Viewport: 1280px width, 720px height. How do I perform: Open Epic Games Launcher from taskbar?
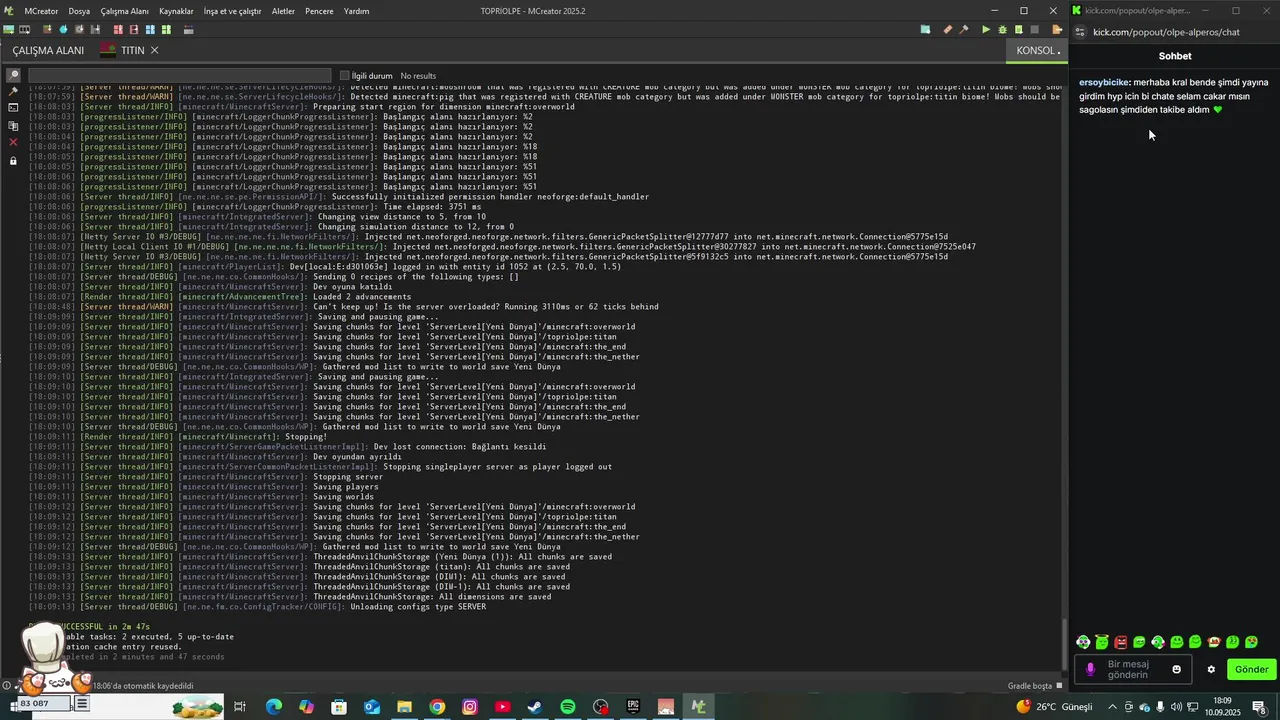tap(633, 707)
